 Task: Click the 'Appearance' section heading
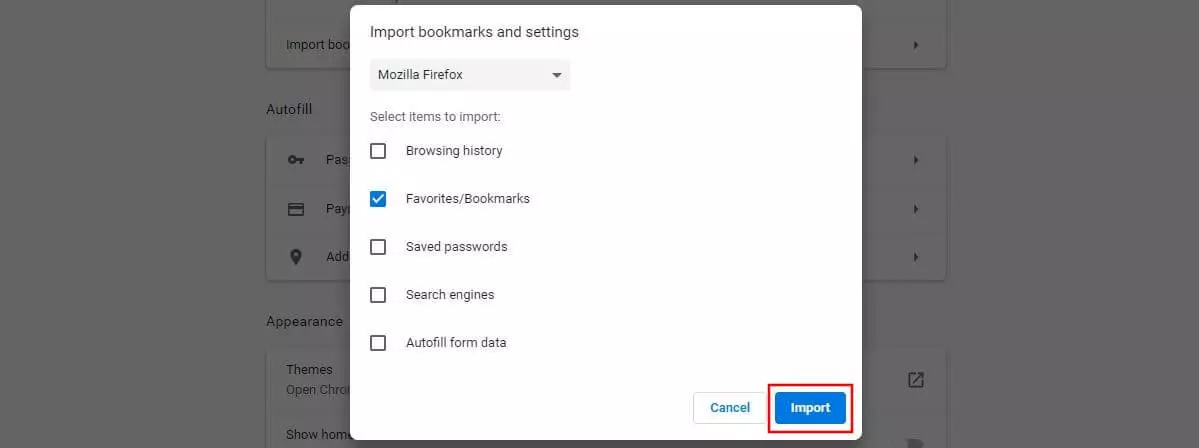304,321
